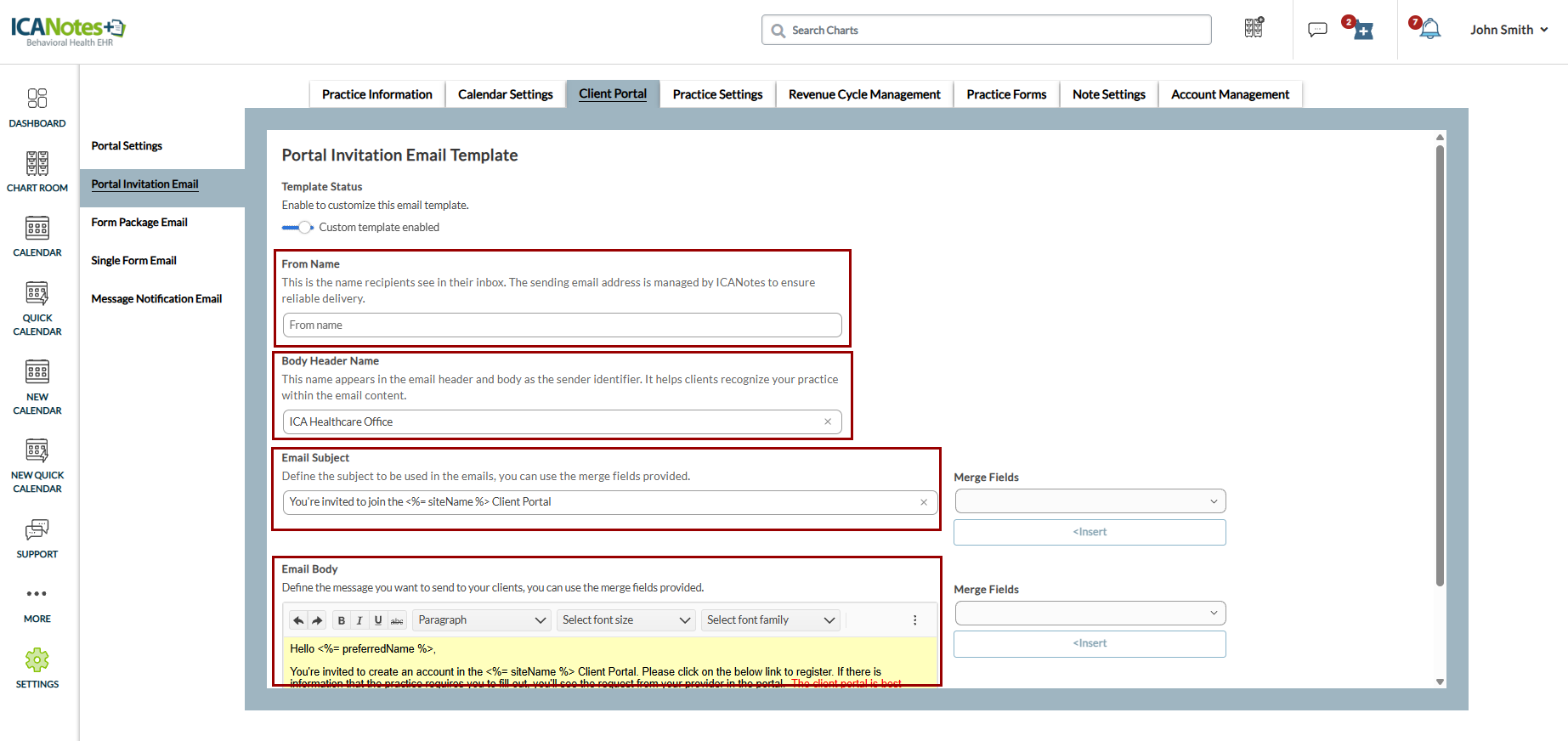Viewport: 1568px width, 741px height.
Task: Toggle underline formatting in editor
Action: (x=378, y=620)
